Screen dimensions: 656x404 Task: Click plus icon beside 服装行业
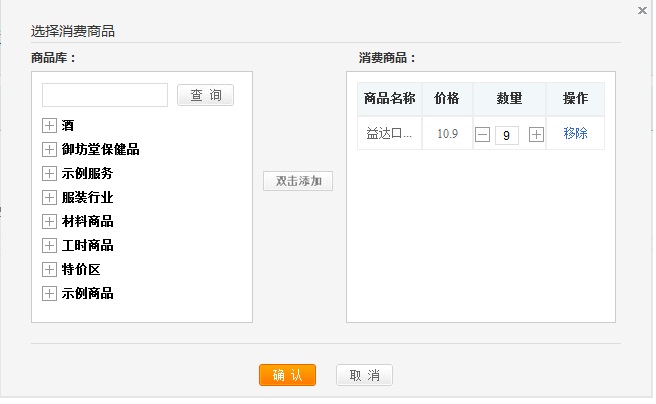coord(49,198)
